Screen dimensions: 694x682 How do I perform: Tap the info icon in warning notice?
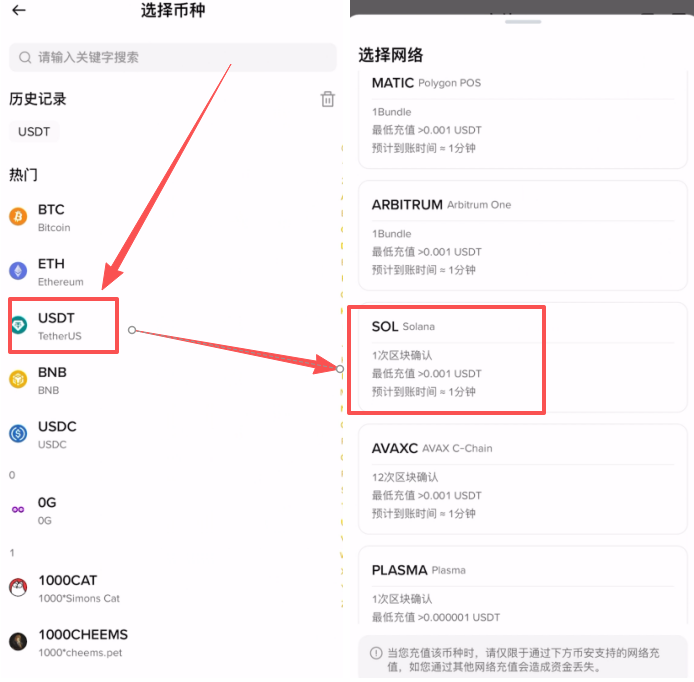point(376,652)
